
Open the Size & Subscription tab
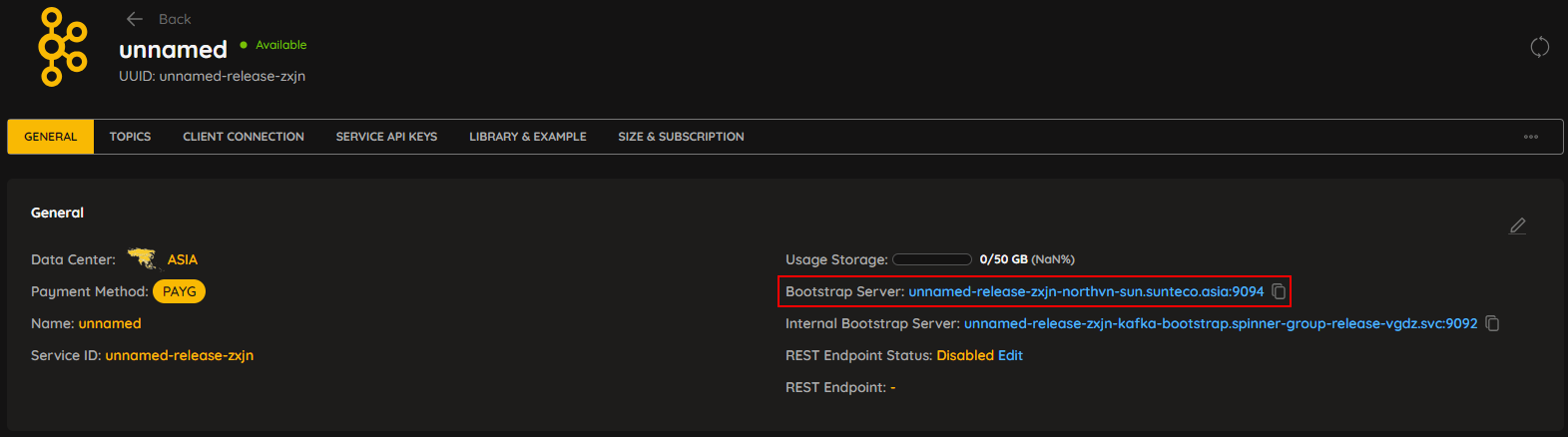point(681,137)
